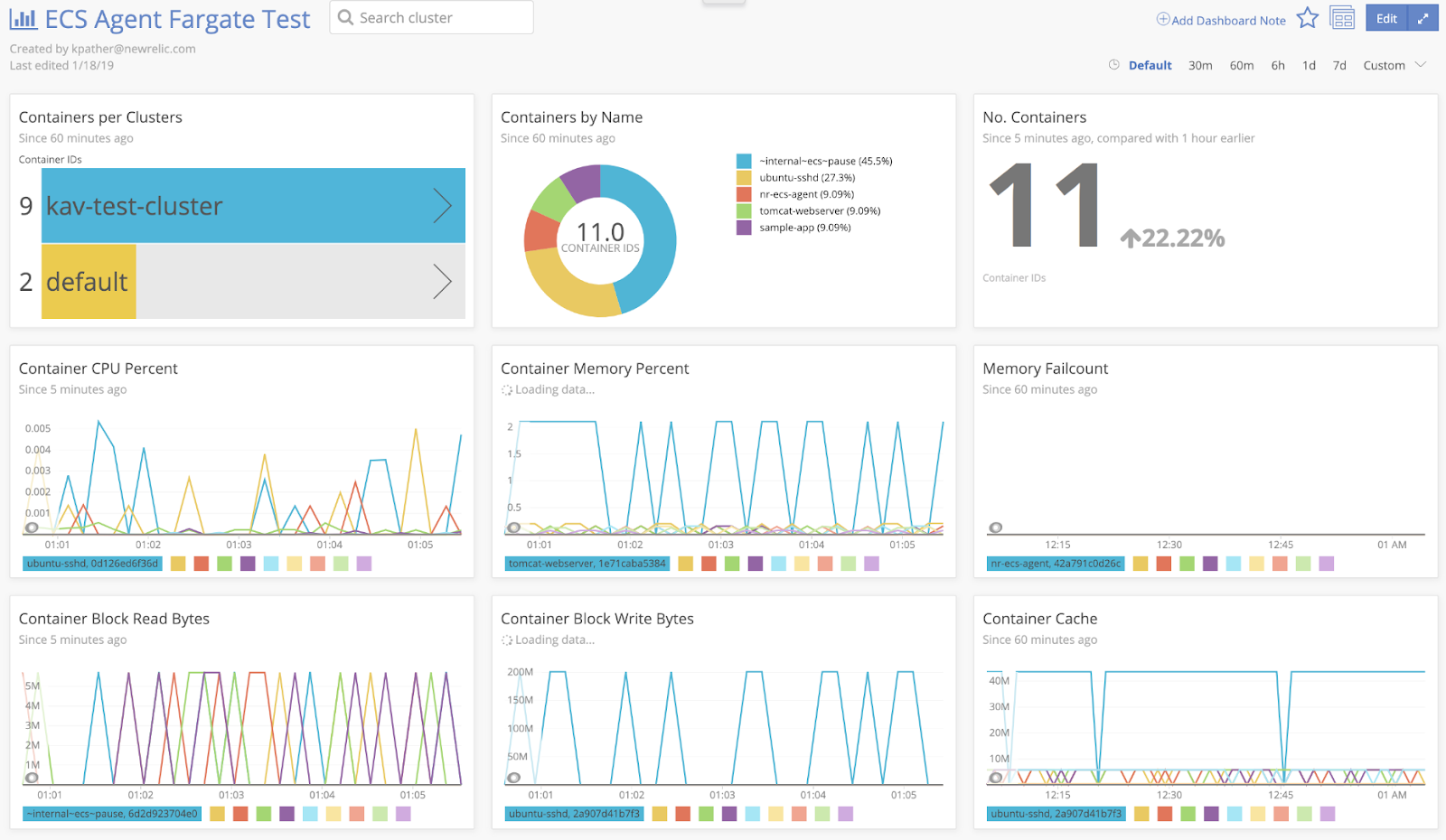The image size is (1446, 840).
Task: Click the Containers by Name widget title
Action: point(572,117)
